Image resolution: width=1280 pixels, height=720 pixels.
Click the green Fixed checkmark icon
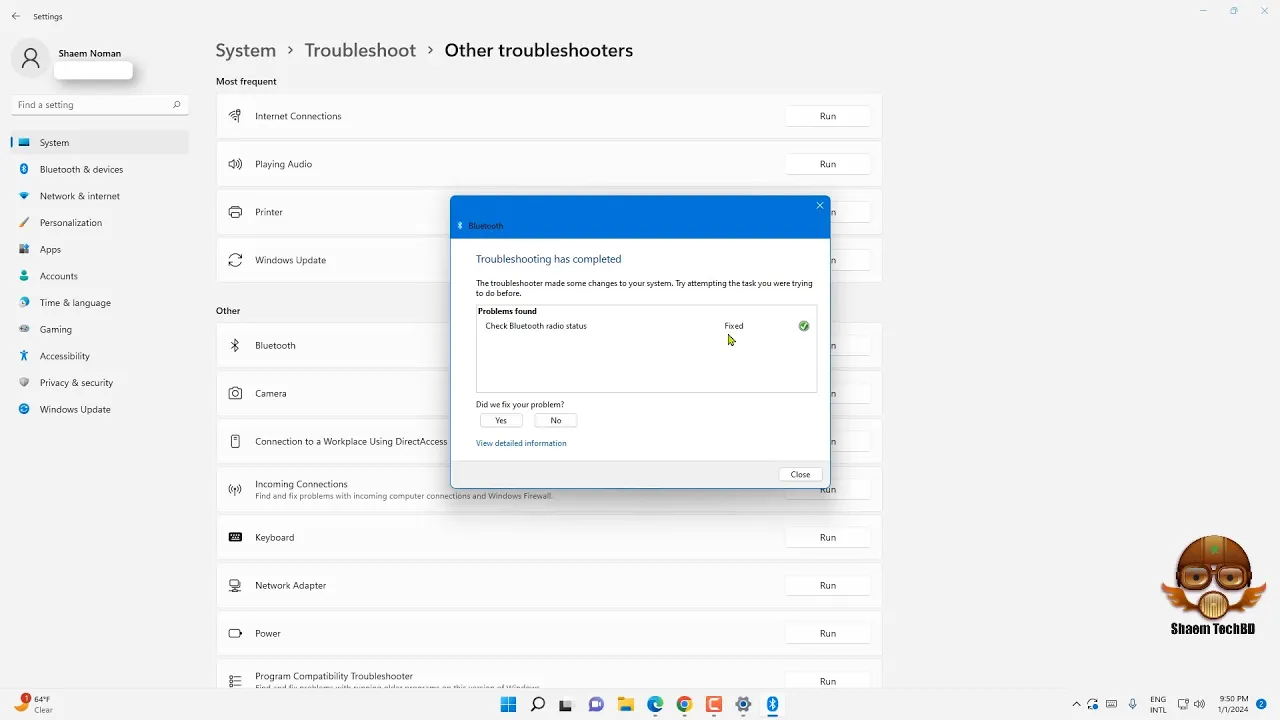coord(804,326)
